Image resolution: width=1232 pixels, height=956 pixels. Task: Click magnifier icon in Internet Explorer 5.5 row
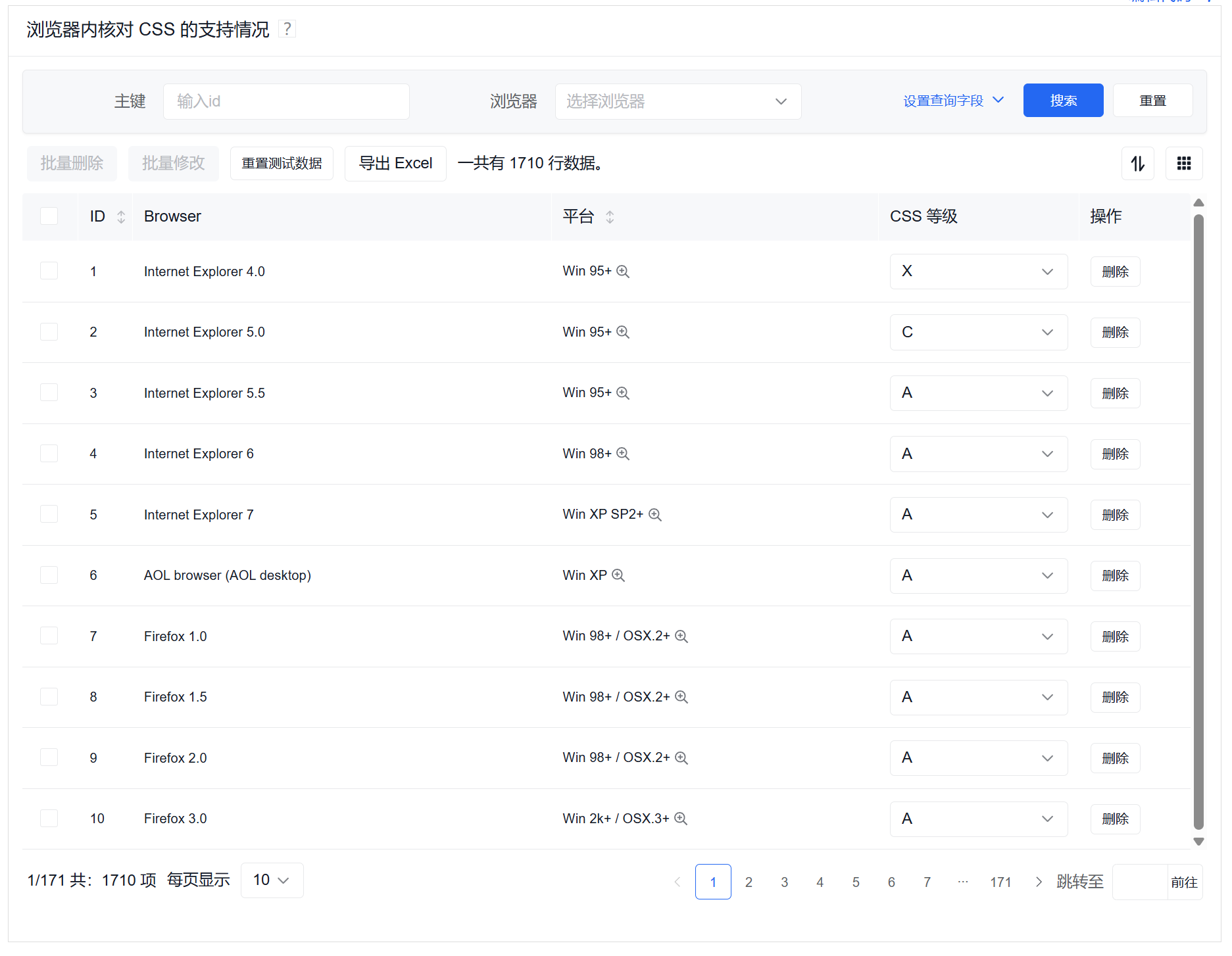[x=623, y=393]
